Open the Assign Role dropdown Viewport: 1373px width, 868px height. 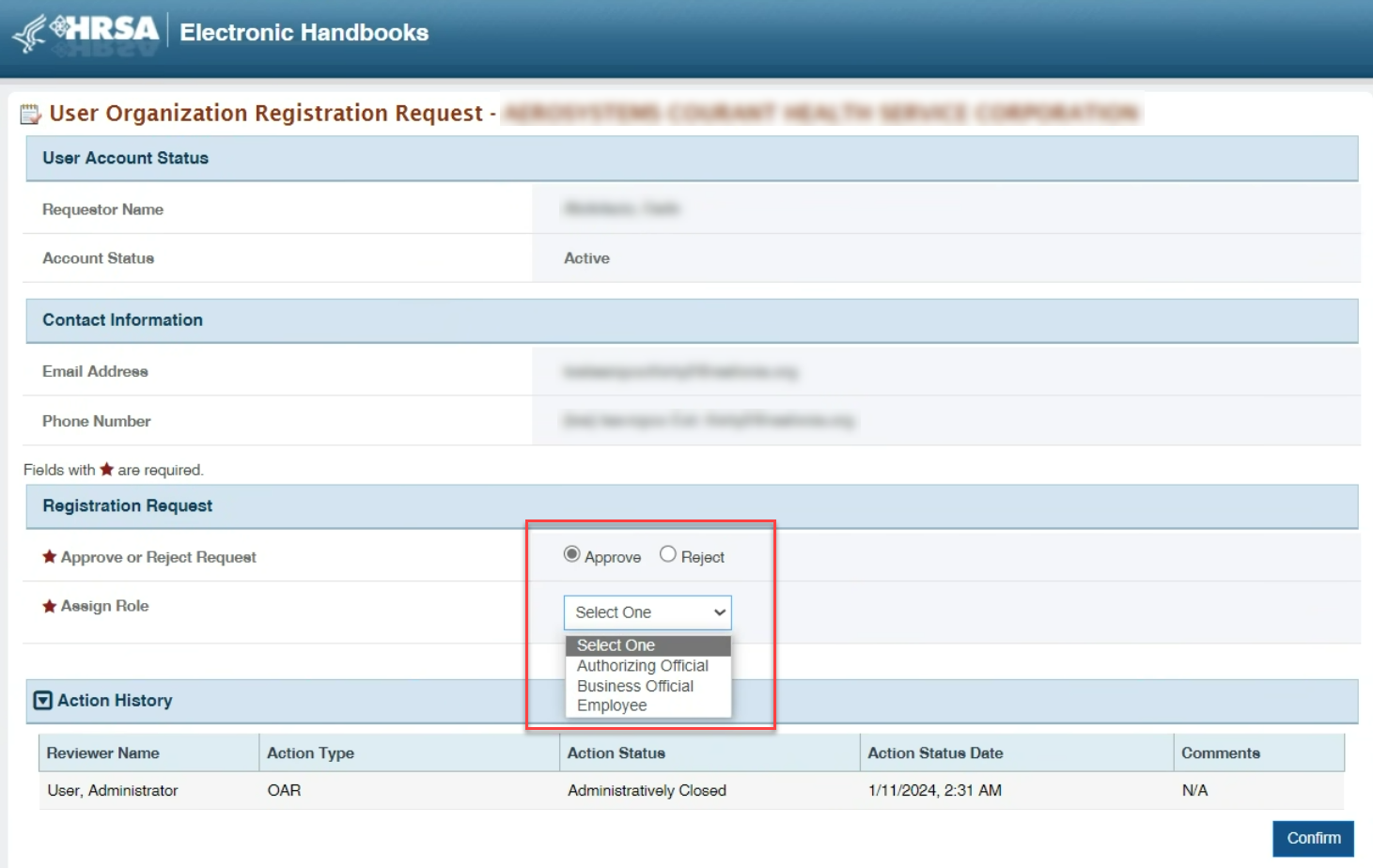click(647, 612)
